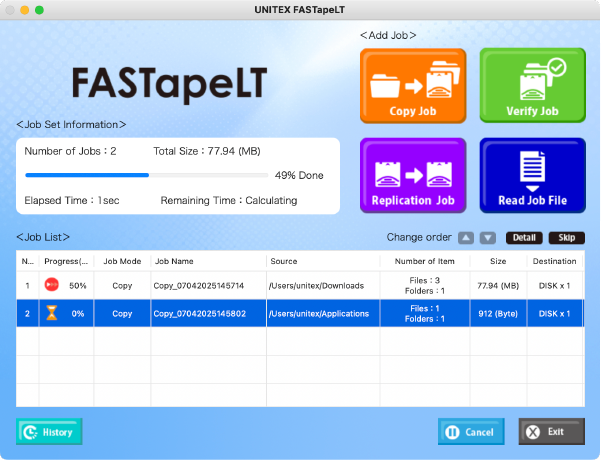Click Remaining Time : Calculating label
The height and width of the screenshot is (460, 601).
(229, 200)
